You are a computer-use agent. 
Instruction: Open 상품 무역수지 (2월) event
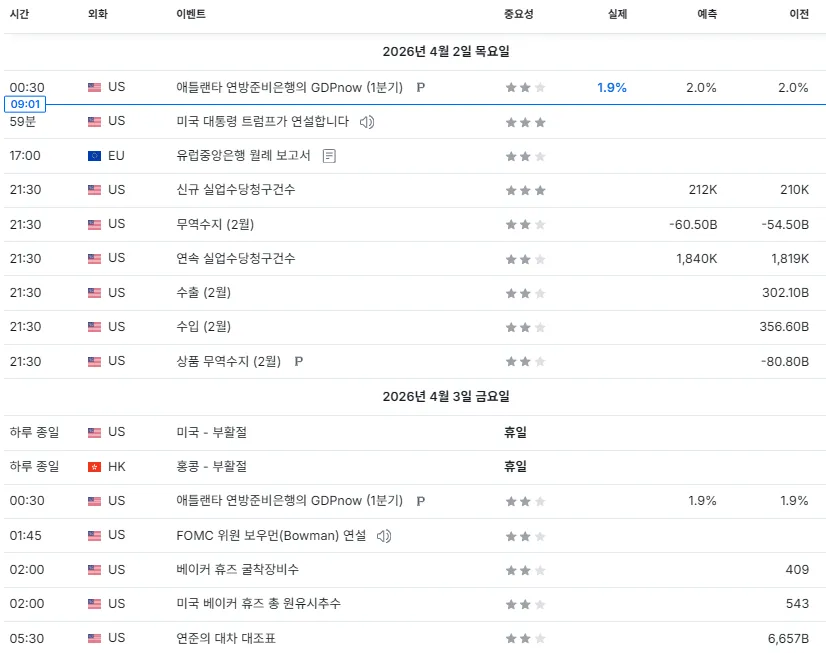(228, 361)
